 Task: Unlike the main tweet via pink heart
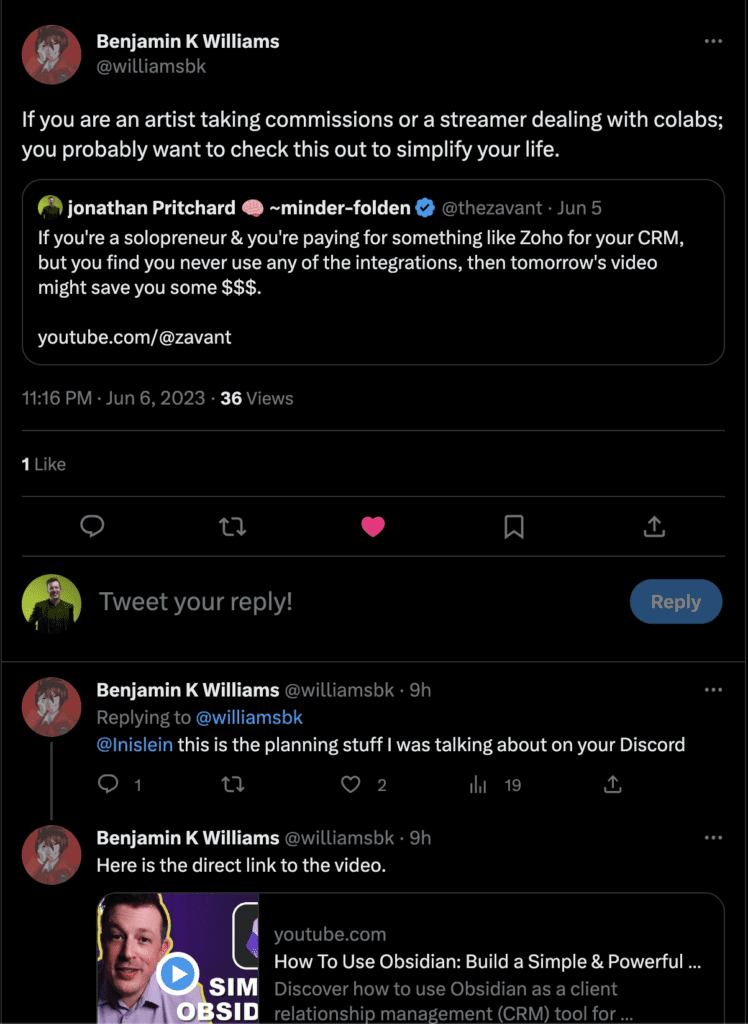(373, 526)
